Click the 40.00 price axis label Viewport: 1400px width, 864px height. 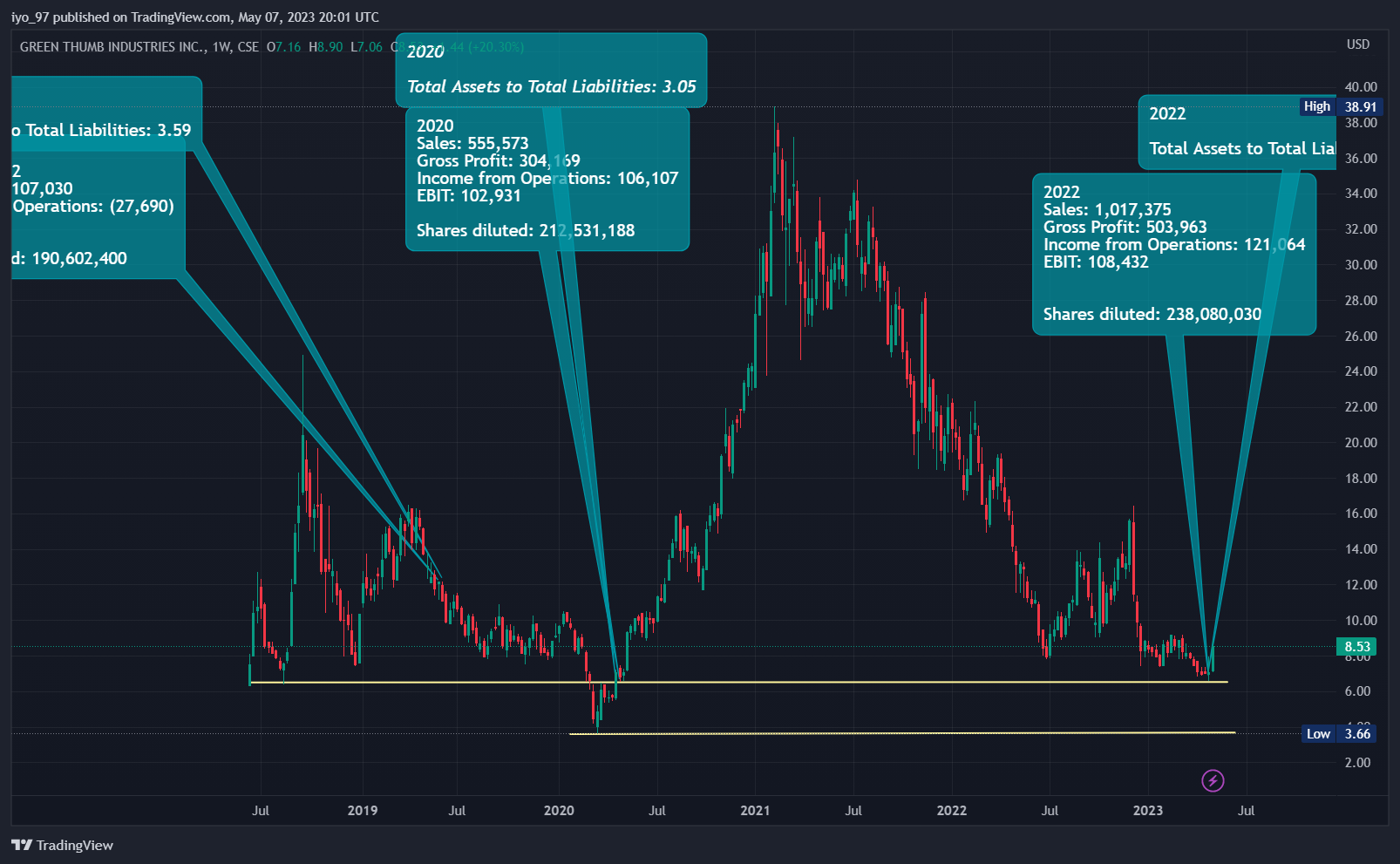(1361, 87)
